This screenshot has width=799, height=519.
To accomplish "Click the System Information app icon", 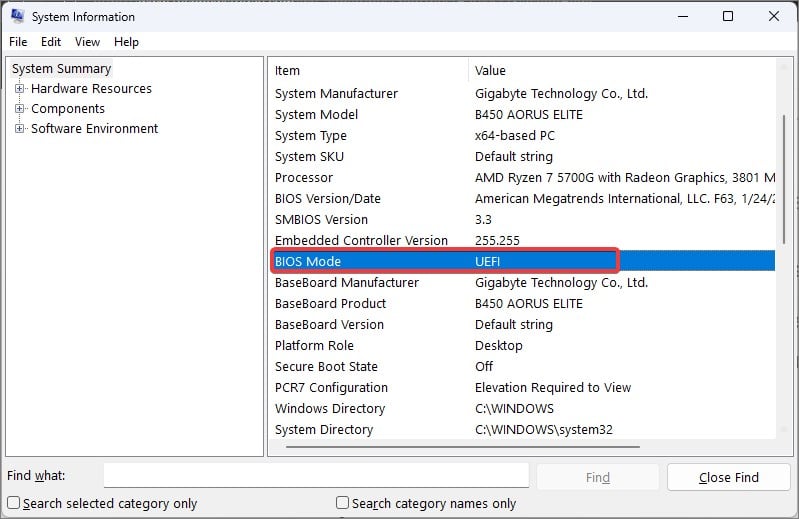I will point(16,16).
